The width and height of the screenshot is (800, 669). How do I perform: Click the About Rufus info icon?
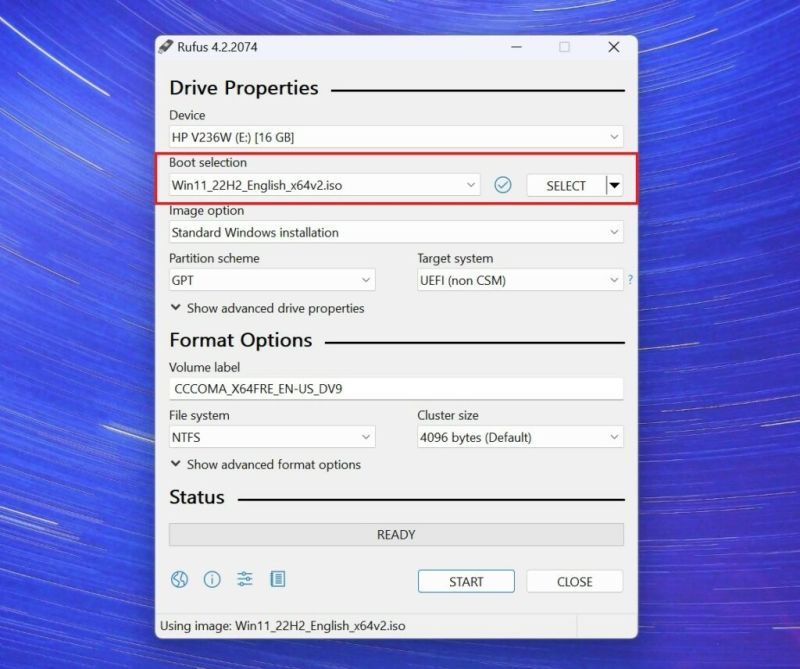(211, 579)
